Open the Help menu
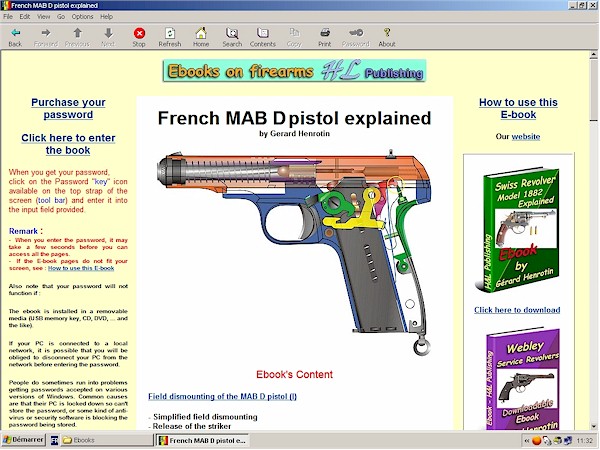 [x=106, y=16]
